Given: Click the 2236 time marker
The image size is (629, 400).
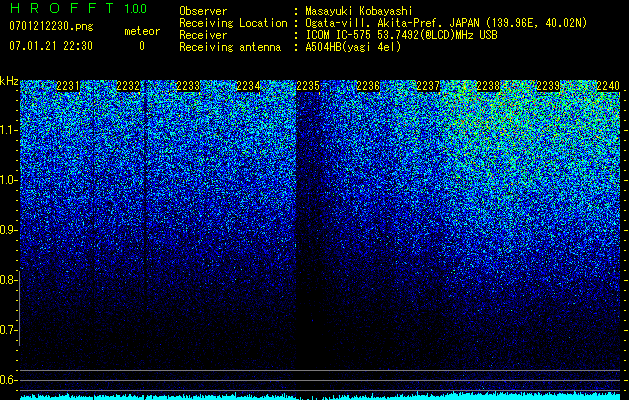Looking at the screenshot, I should coord(368,86).
